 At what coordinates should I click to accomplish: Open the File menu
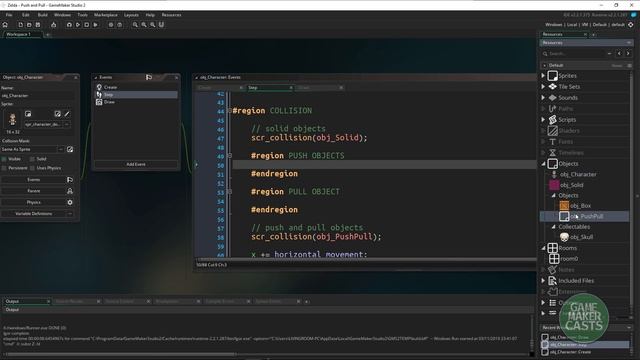point(9,15)
